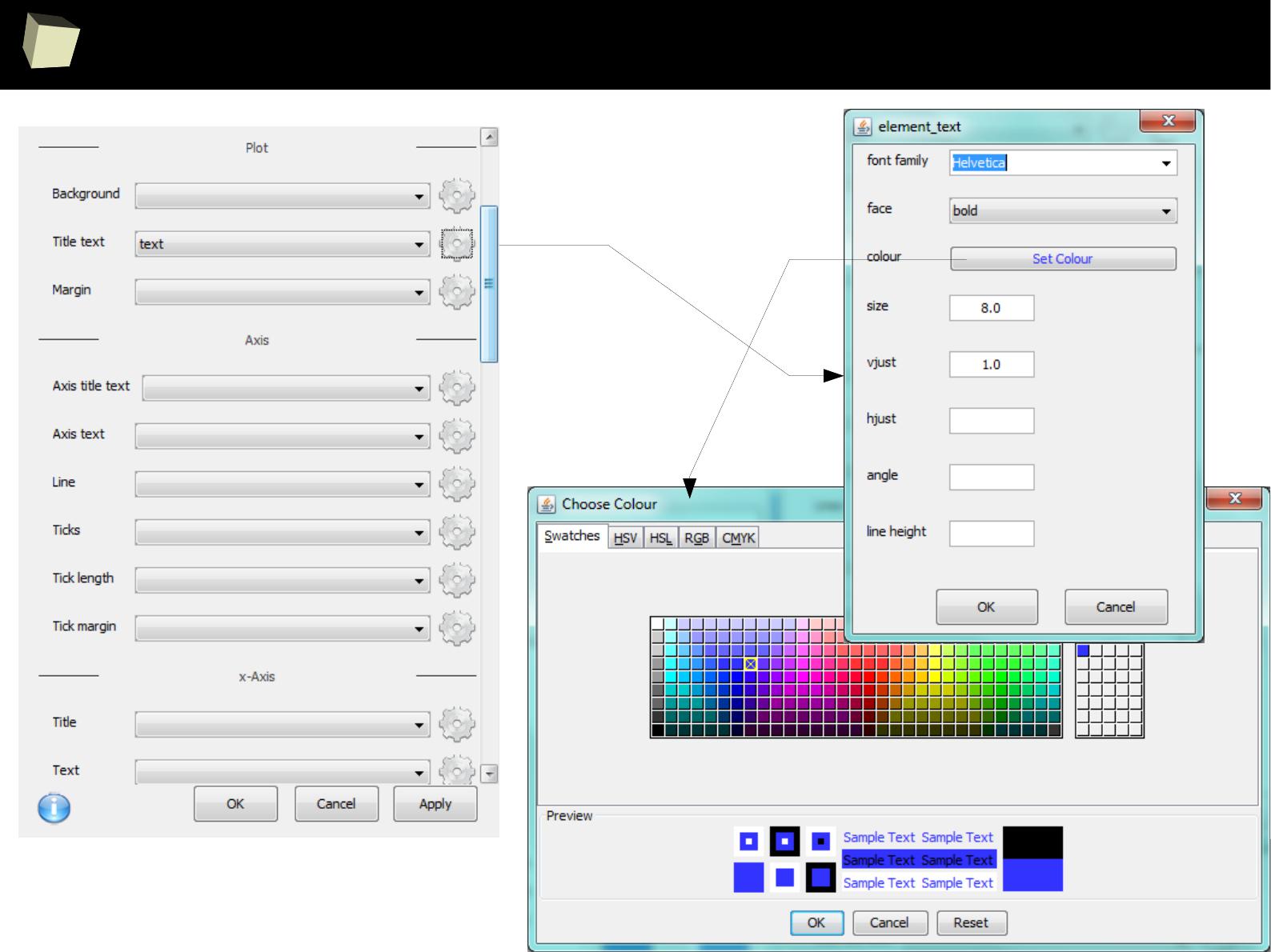Screen dimensions: 1271x952
Task: Open the Ticks dropdown
Action: pyautogui.click(x=283, y=532)
